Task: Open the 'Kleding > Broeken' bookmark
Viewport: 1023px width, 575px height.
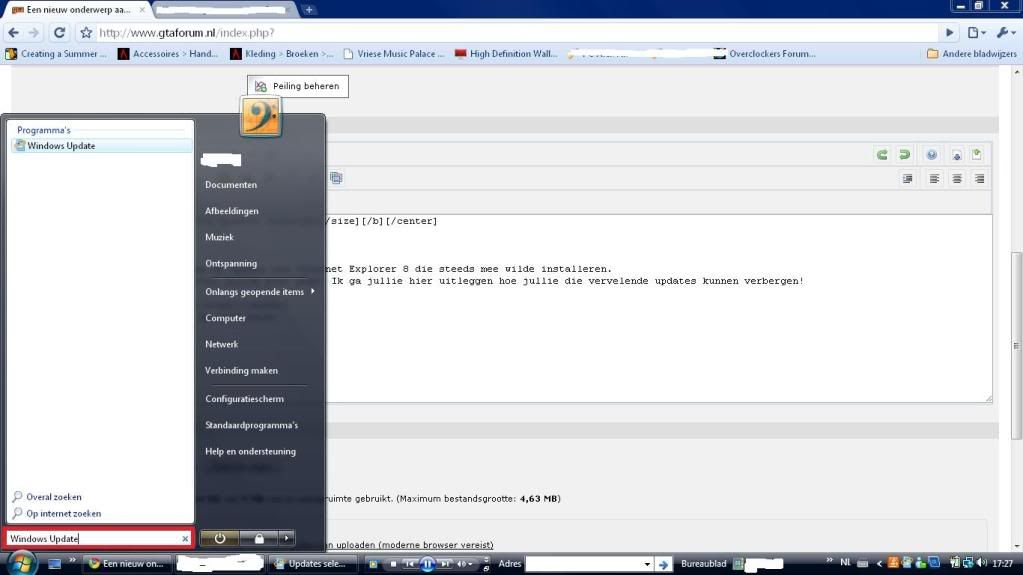Action: click(281, 54)
